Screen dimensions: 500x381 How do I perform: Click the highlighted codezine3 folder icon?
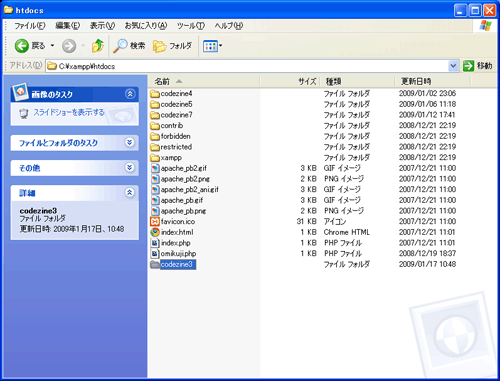pyautogui.click(x=155, y=264)
